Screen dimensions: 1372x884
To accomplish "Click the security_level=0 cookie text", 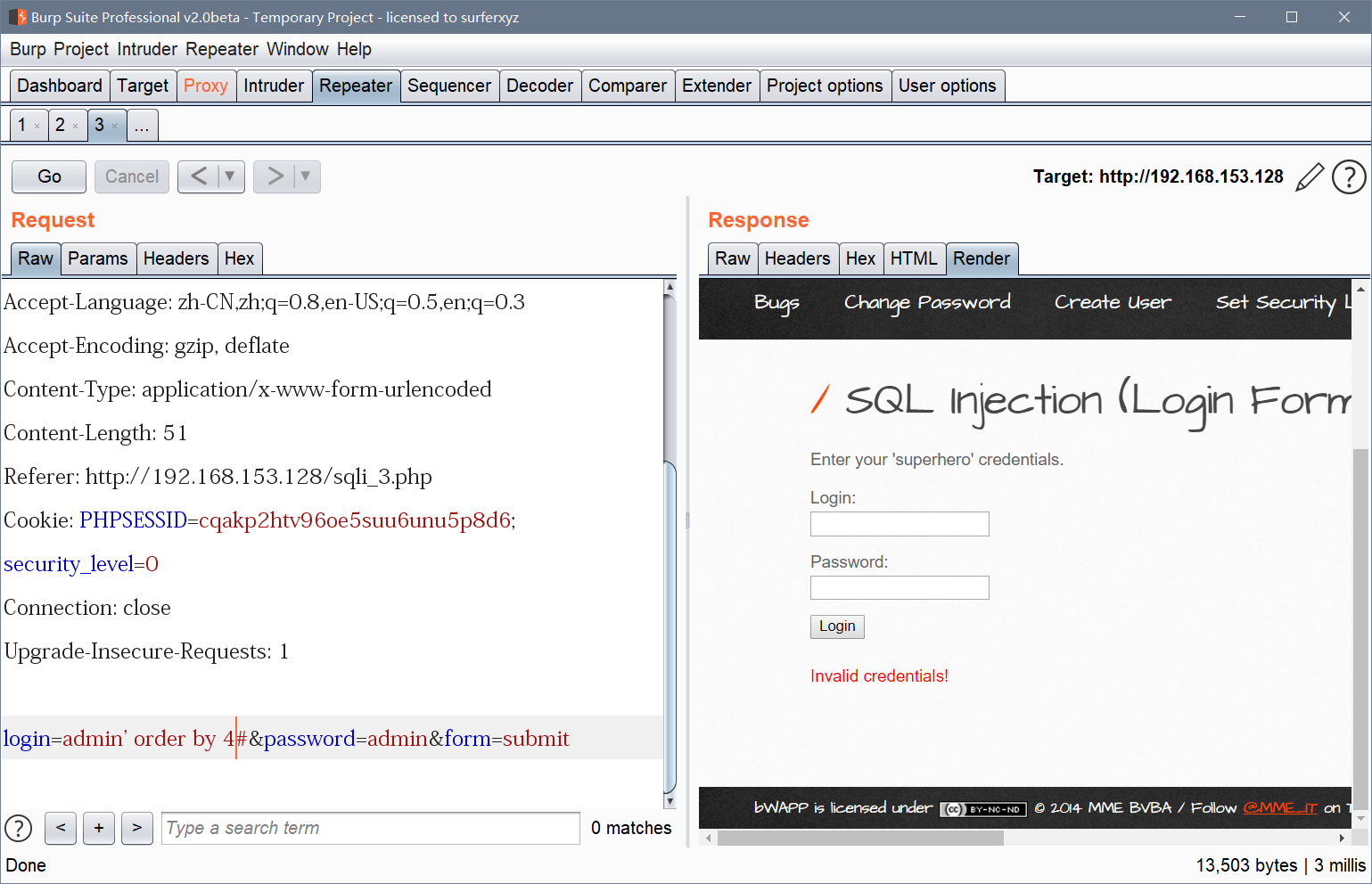I will 81,564.
